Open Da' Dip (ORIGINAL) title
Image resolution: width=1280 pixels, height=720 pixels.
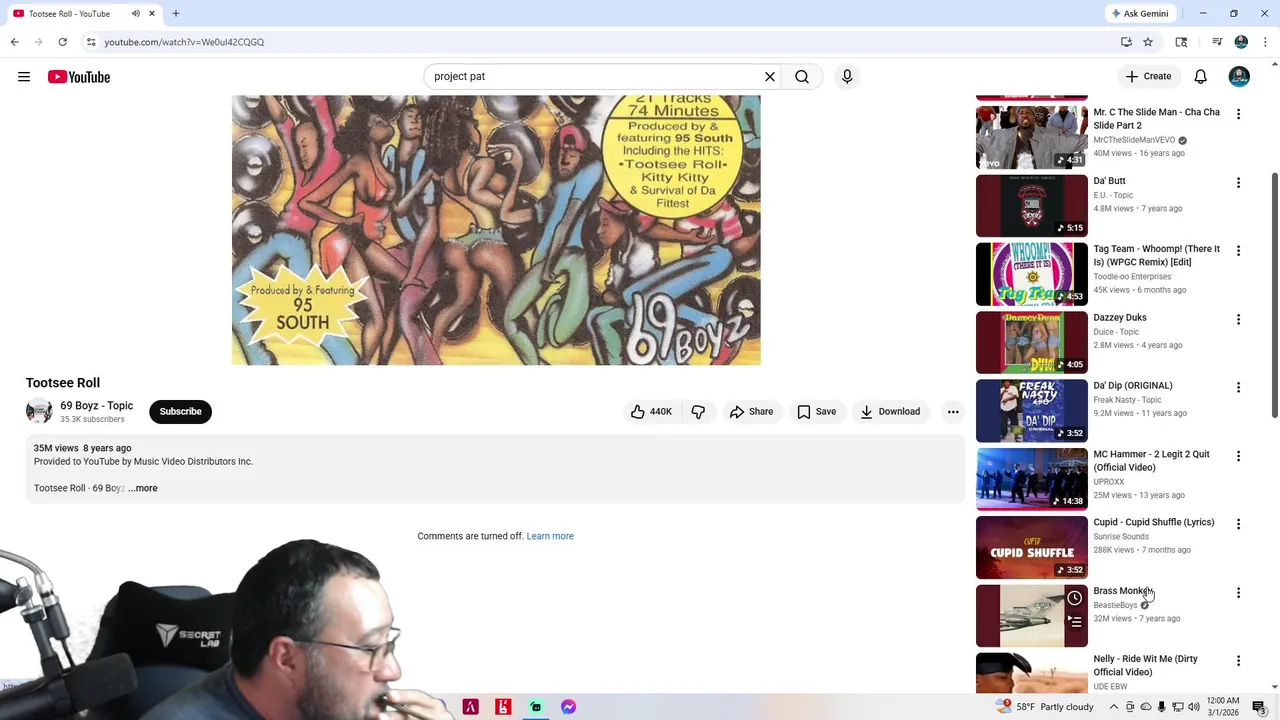pos(1133,386)
